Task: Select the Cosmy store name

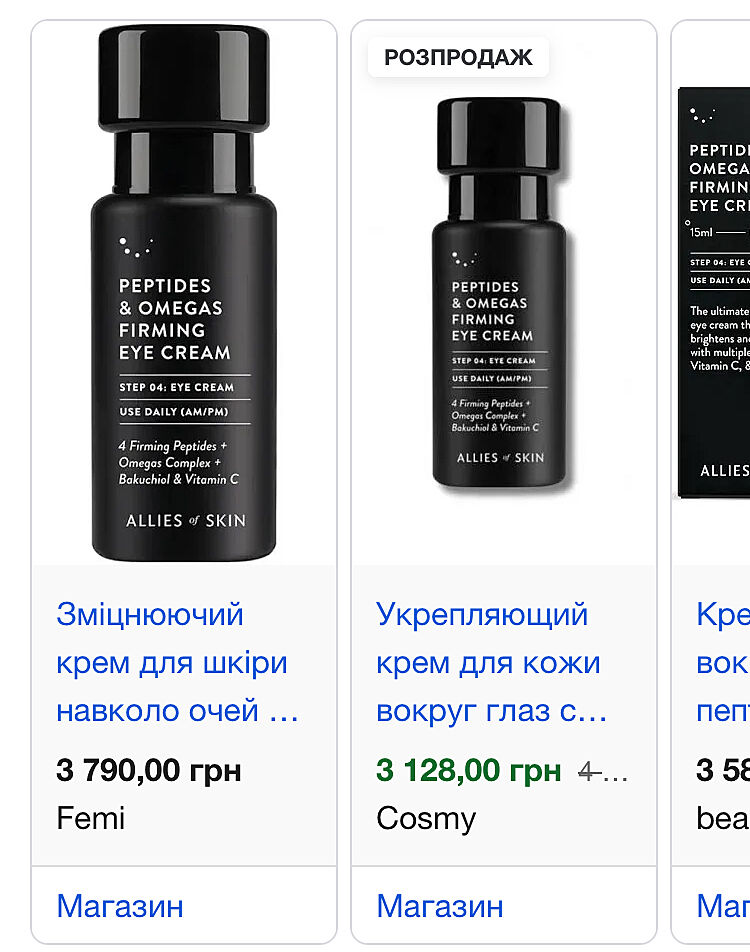Action: coord(426,818)
